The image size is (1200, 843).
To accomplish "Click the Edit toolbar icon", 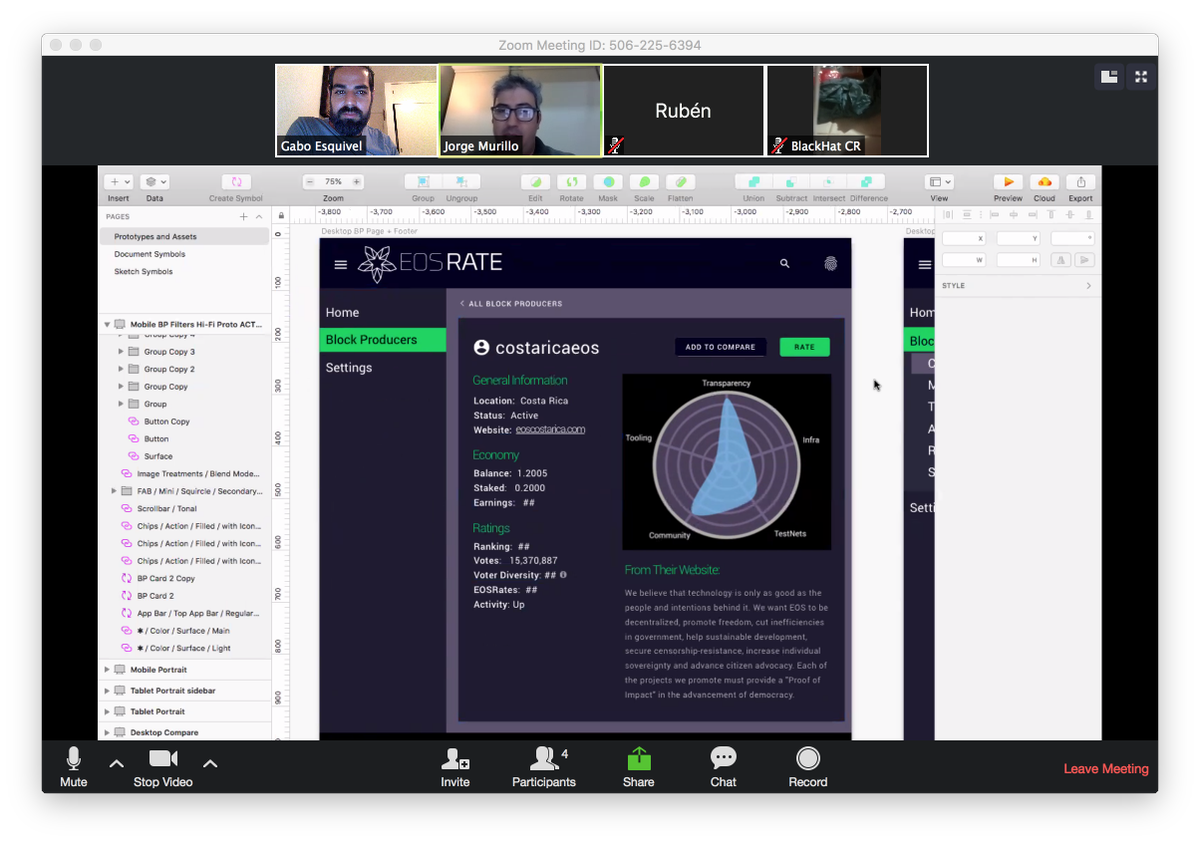I will 535,182.
